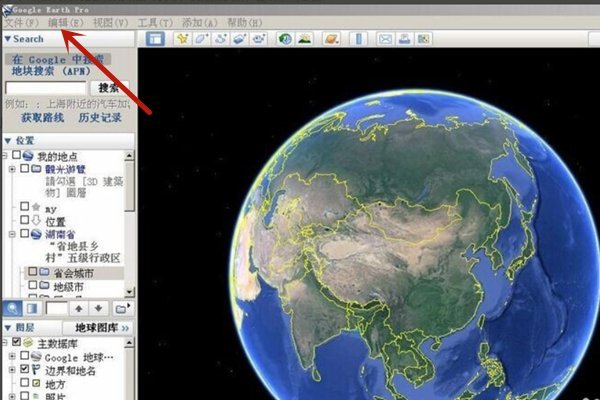Open the 工具(T) menu

click(x=155, y=23)
